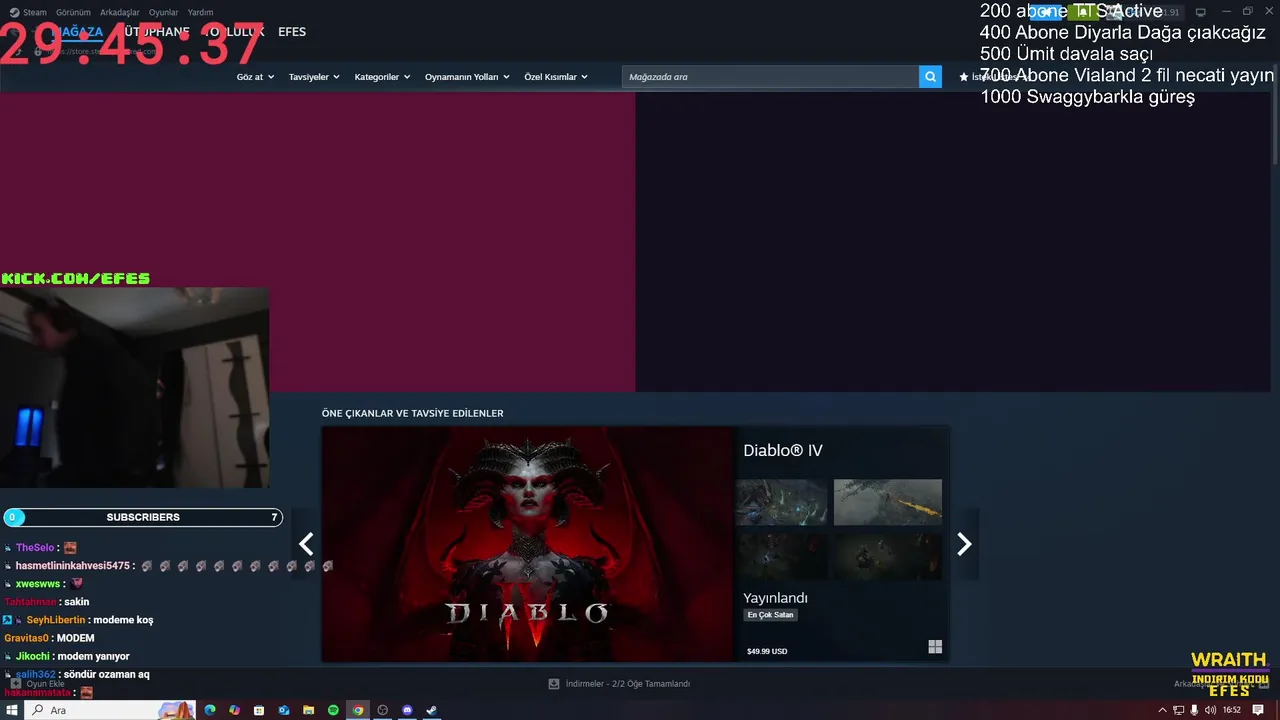Expand the Özel Kısımlar dropdown
This screenshot has height=720, width=1280.
click(556, 77)
